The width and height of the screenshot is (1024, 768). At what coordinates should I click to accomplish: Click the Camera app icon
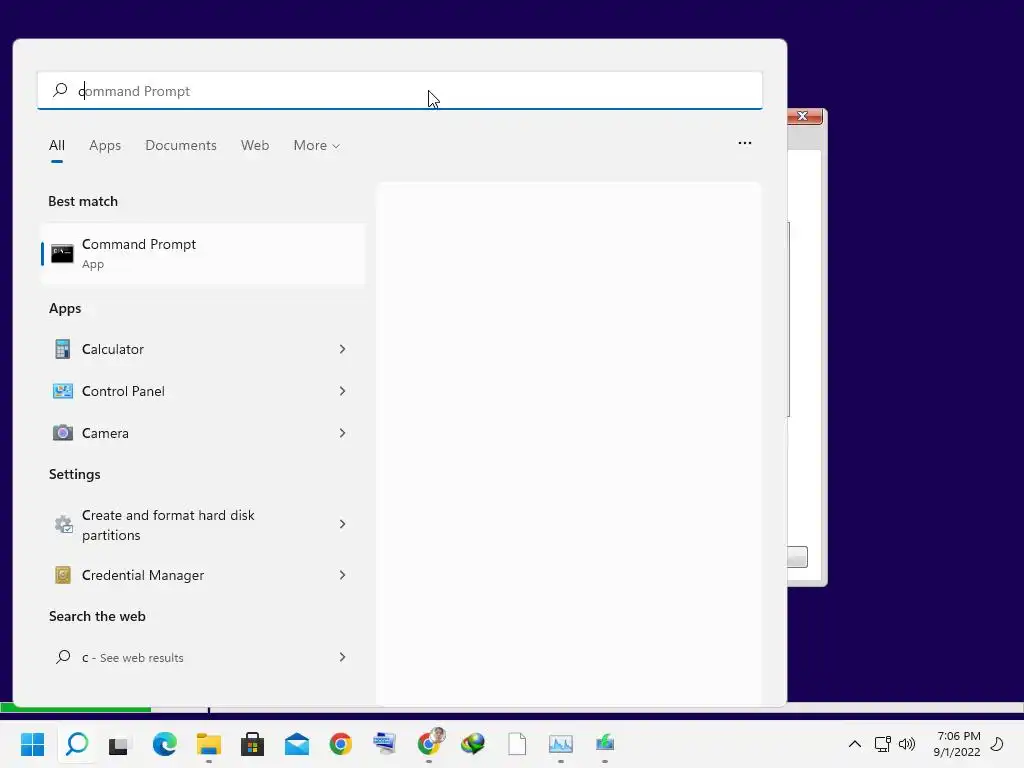(x=63, y=433)
